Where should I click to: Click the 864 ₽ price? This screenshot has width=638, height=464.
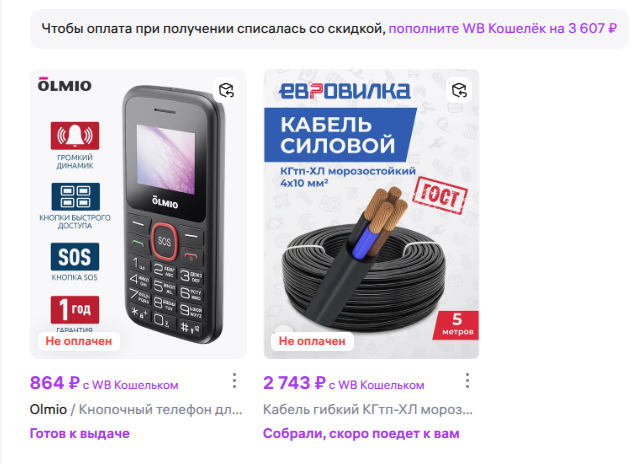(x=55, y=383)
